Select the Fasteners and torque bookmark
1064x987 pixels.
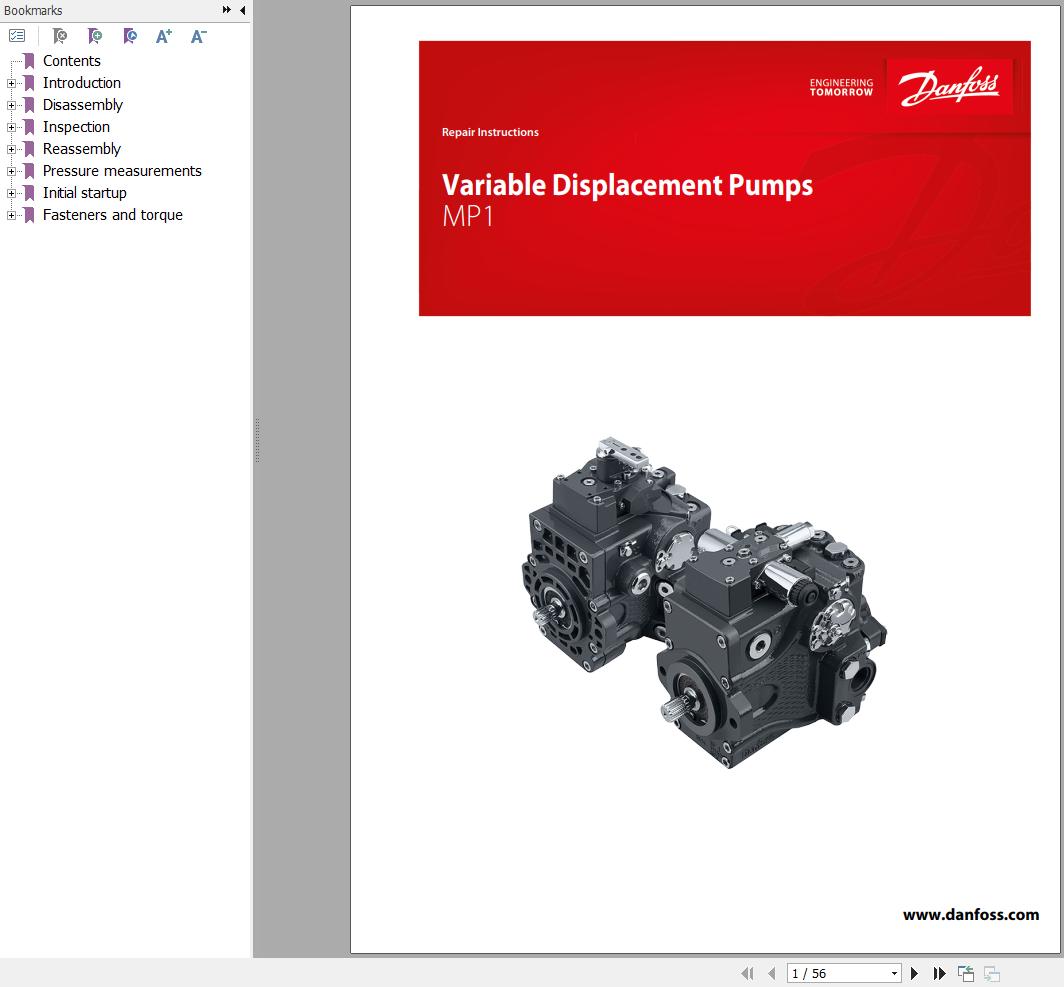click(x=112, y=215)
